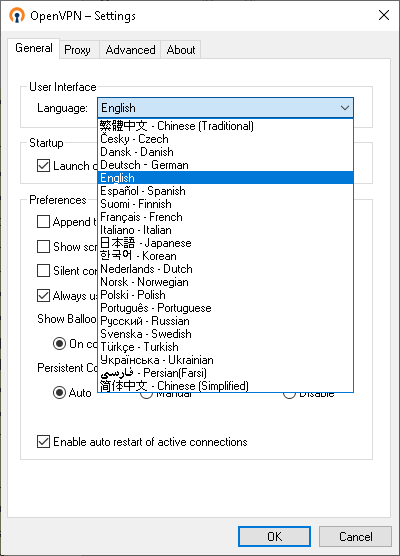400x556 pixels.
Task: Select Dansk - Danish language option
Action: [x=226, y=152]
